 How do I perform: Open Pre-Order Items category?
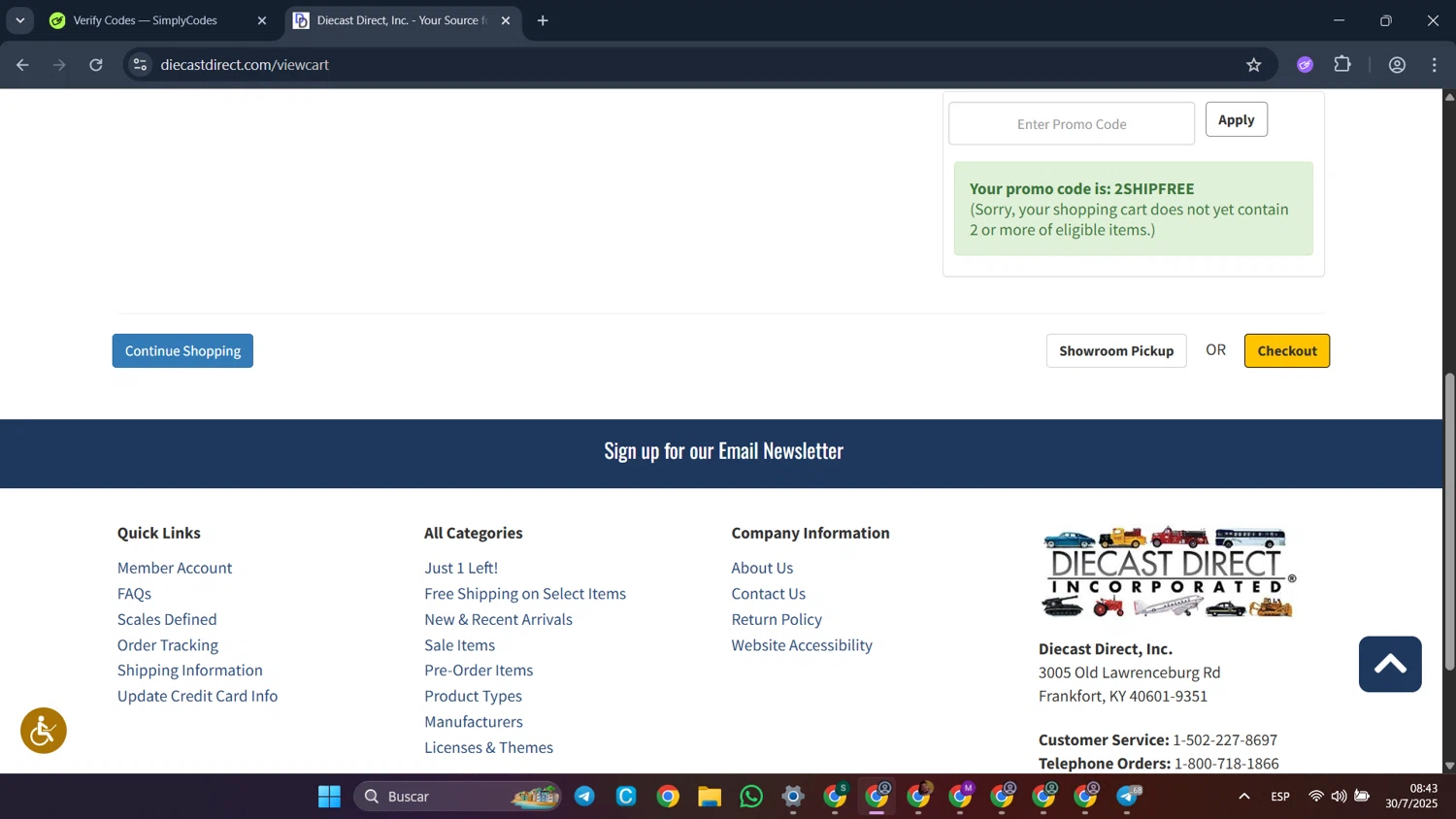click(479, 671)
